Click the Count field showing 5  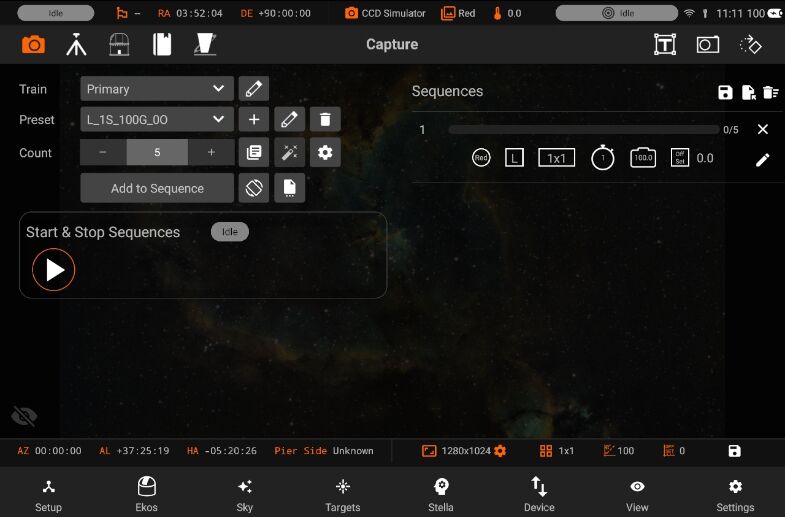click(157, 152)
